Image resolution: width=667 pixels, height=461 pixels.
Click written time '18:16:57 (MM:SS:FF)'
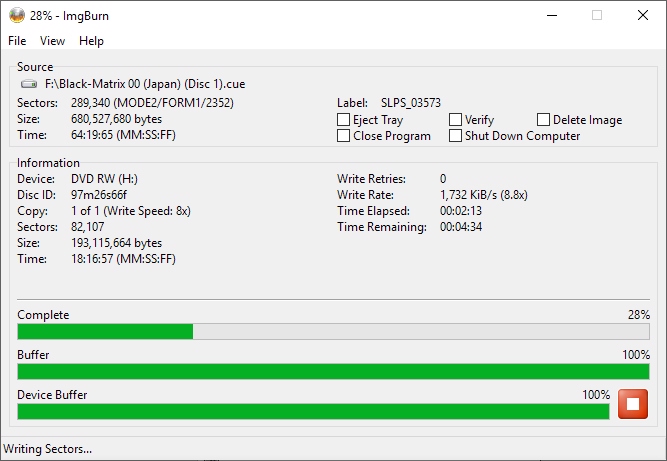123,259
